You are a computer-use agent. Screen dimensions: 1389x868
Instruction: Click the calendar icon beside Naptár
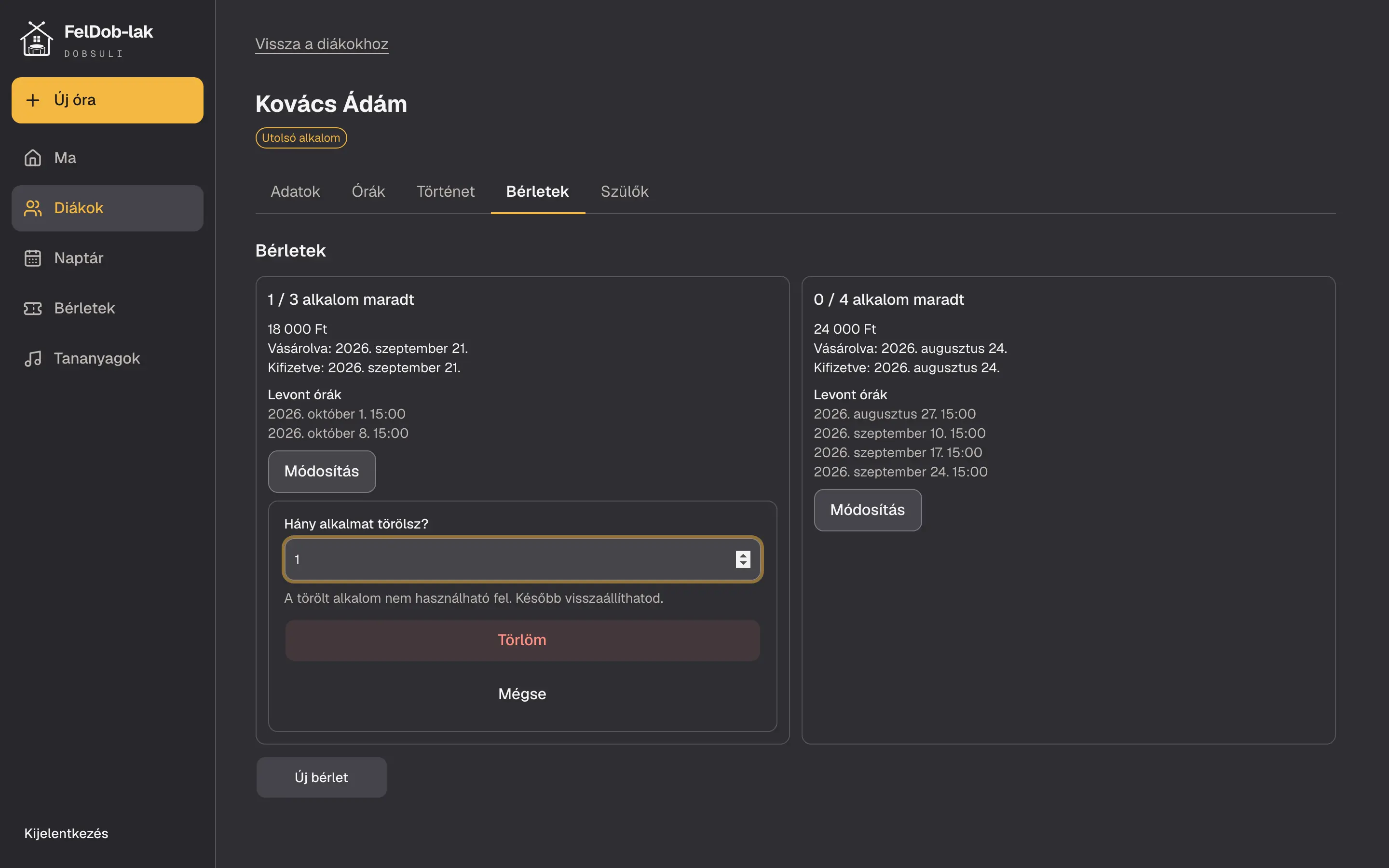click(x=33, y=258)
